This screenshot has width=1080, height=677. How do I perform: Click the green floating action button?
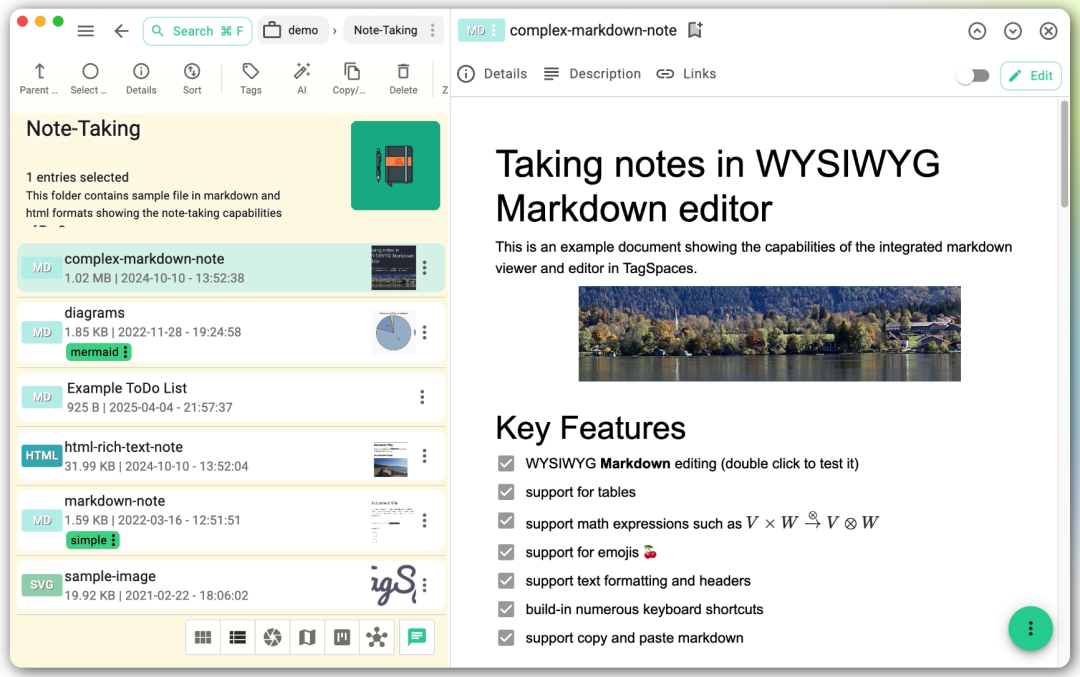(x=1030, y=628)
